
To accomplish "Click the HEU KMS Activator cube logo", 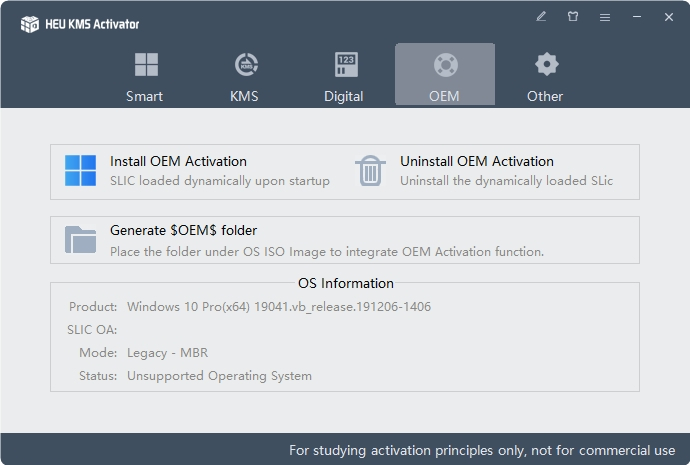I will [x=30, y=24].
